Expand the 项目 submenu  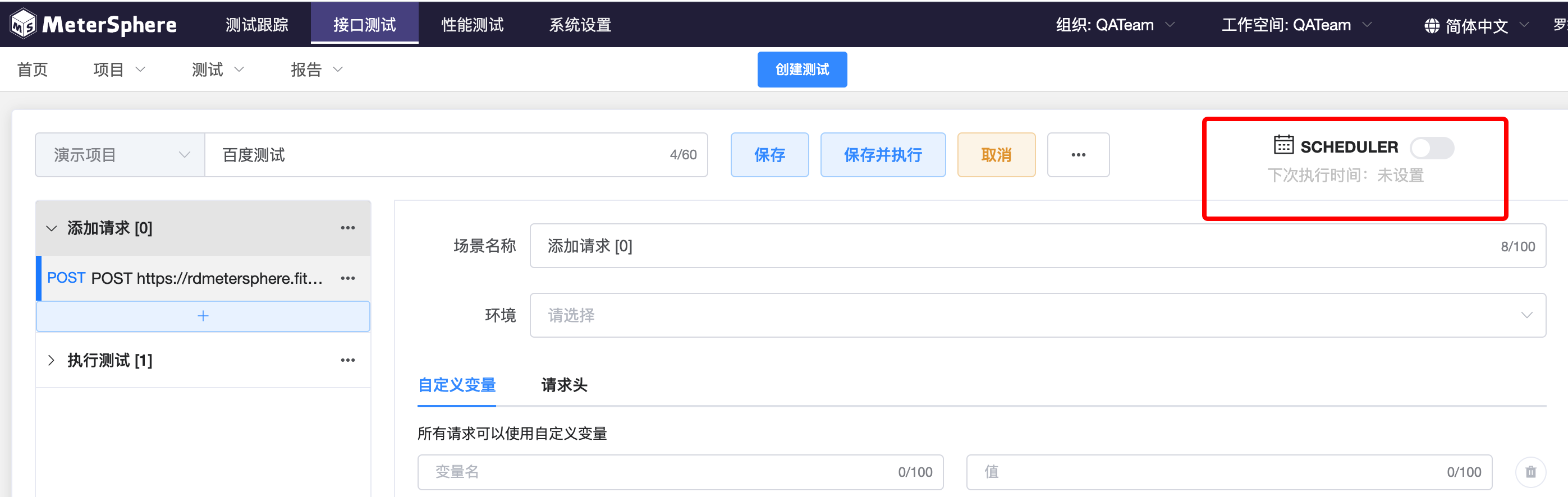click(x=120, y=70)
